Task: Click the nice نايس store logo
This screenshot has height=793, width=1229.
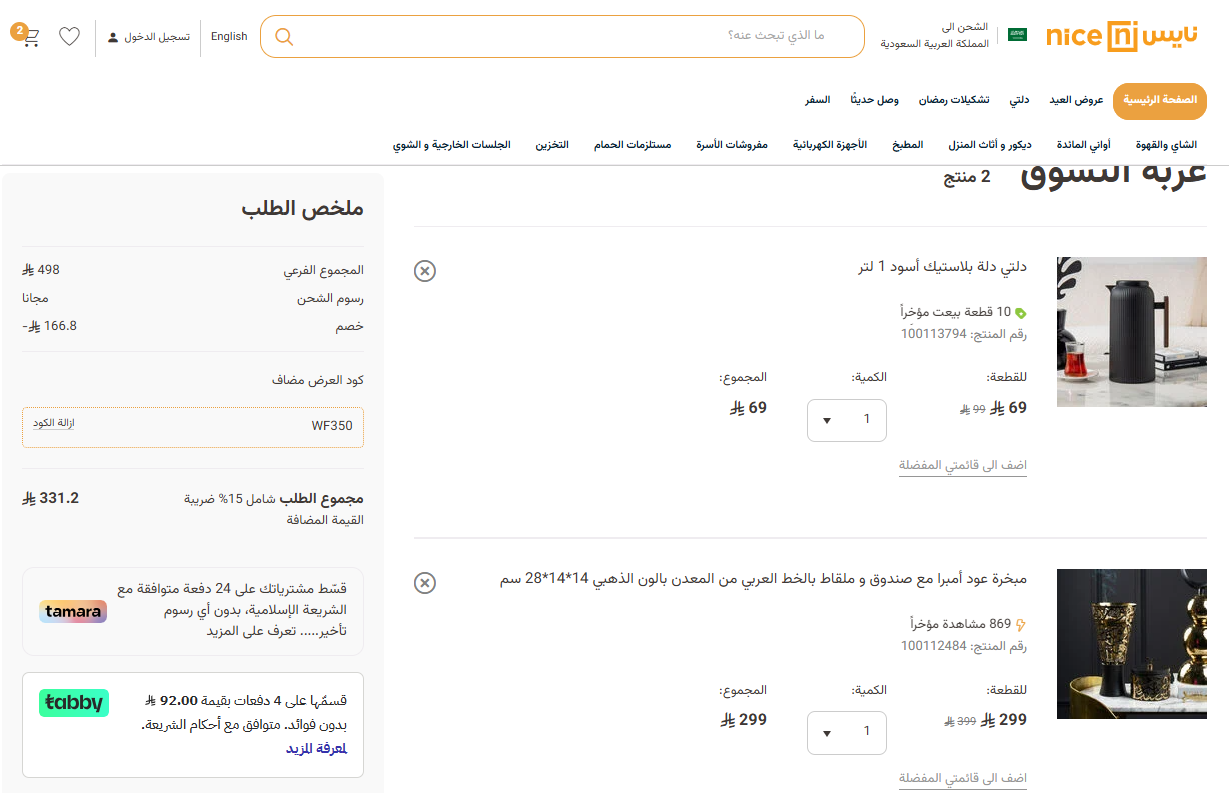Action: [x=1124, y=36]
